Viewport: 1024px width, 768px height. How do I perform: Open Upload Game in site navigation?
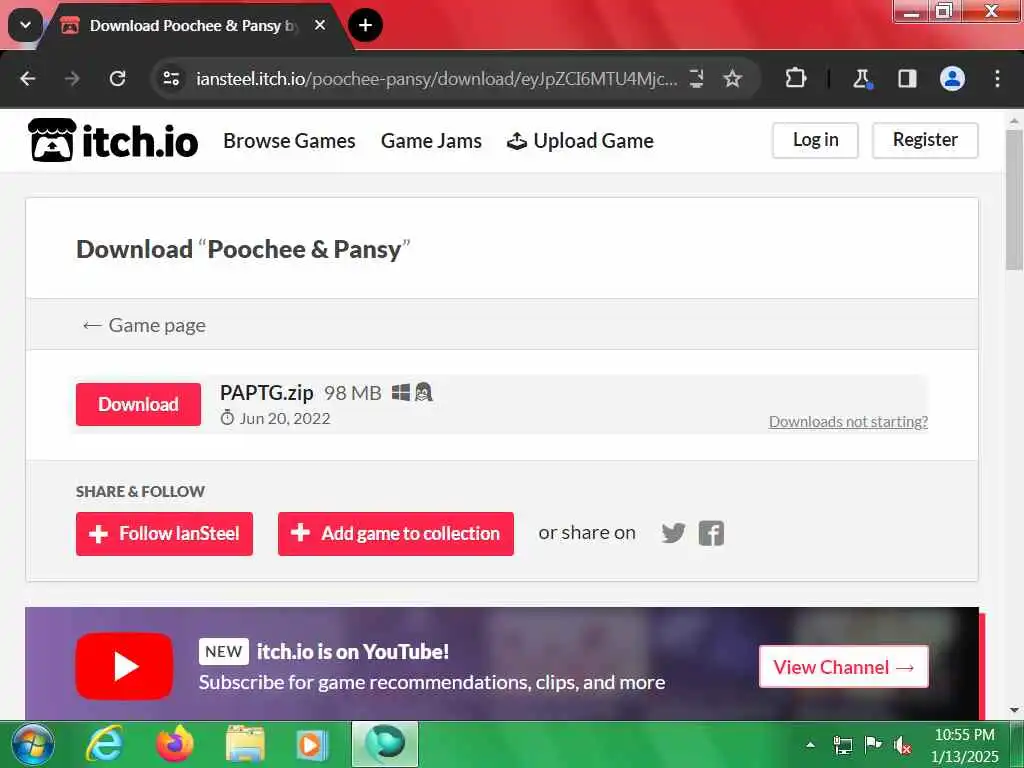[x=580, y=140]
